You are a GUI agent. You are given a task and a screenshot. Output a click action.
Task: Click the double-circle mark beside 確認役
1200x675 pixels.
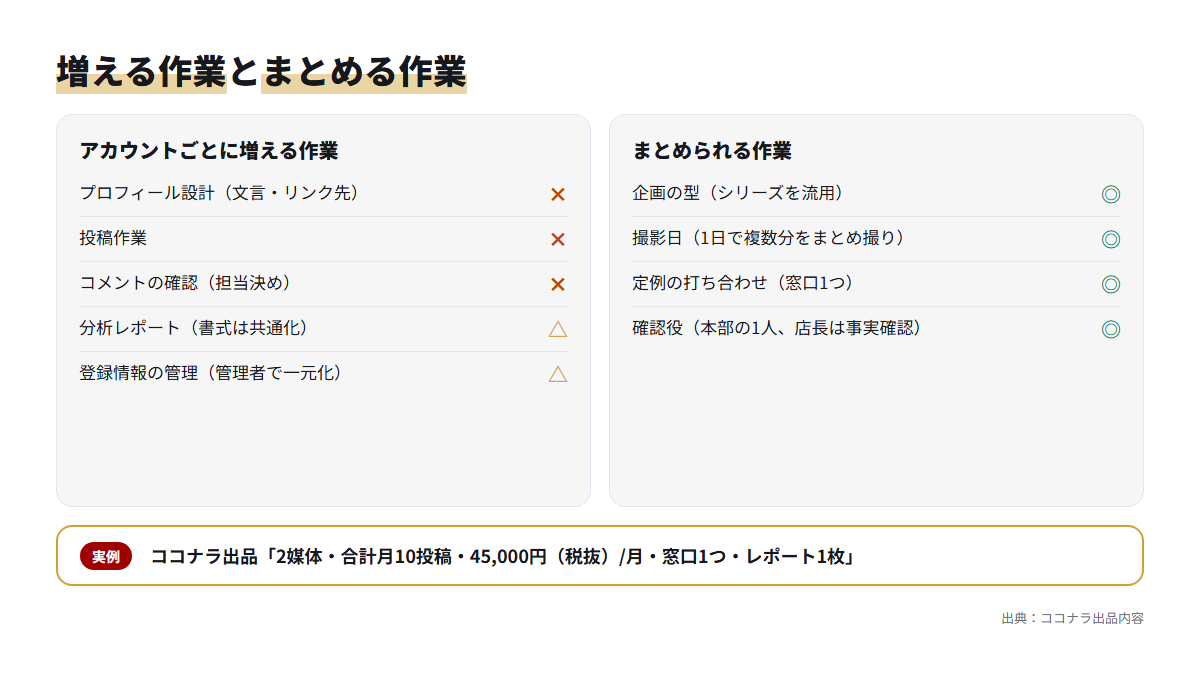click(1110, 329)
